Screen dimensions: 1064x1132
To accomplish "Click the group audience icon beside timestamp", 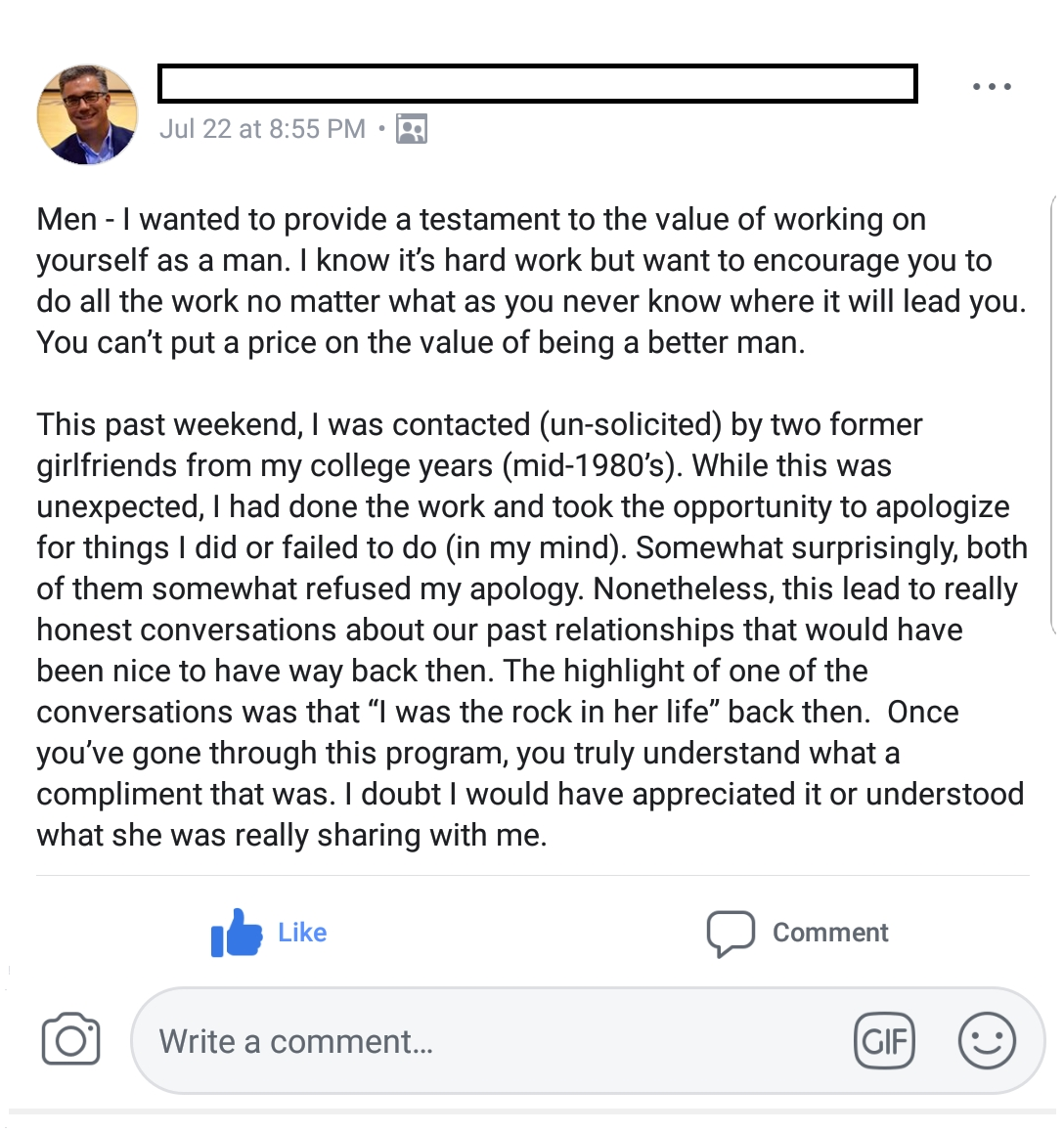I will click(412, 129).
